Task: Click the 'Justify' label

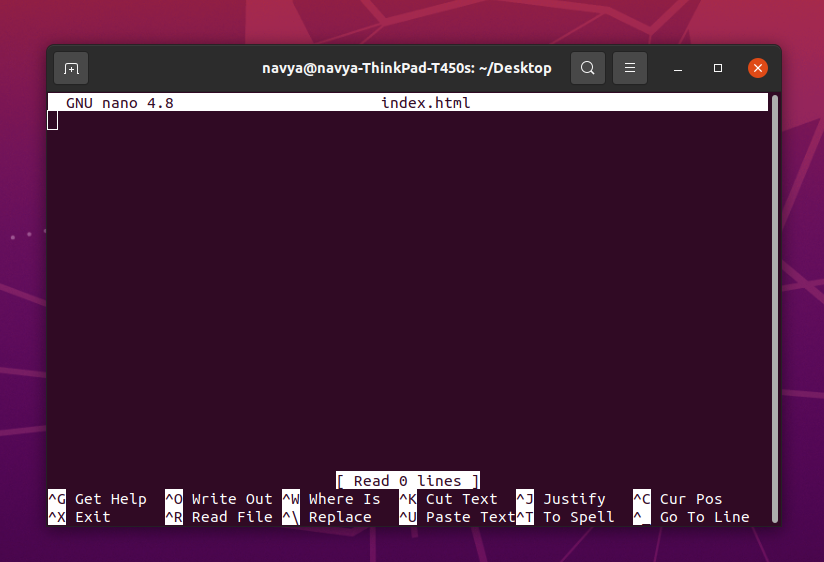Action: [x=574, y=499]
